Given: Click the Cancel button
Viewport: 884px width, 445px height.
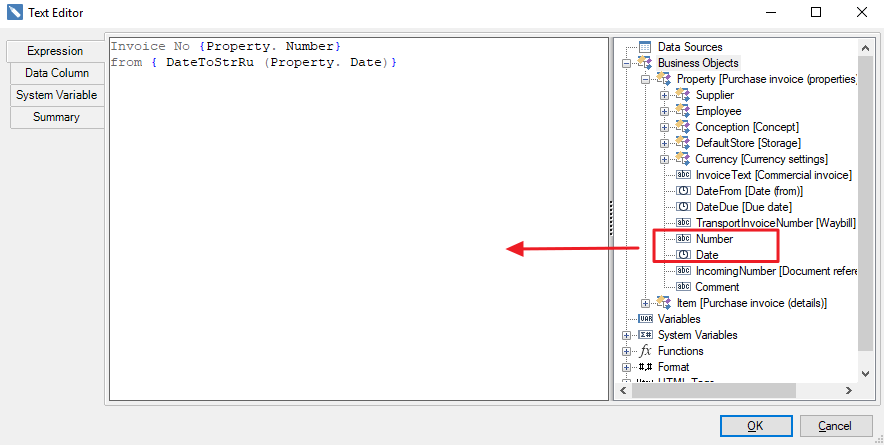Looking at the screenshot, I should point(835,426).
